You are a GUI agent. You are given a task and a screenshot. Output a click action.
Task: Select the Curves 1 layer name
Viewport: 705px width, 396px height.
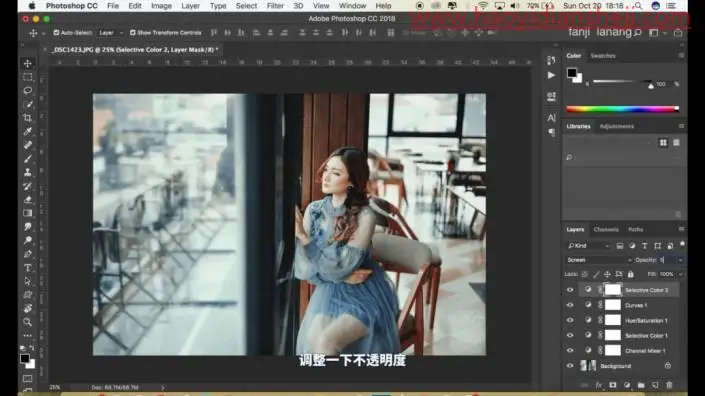coord(636,306)
